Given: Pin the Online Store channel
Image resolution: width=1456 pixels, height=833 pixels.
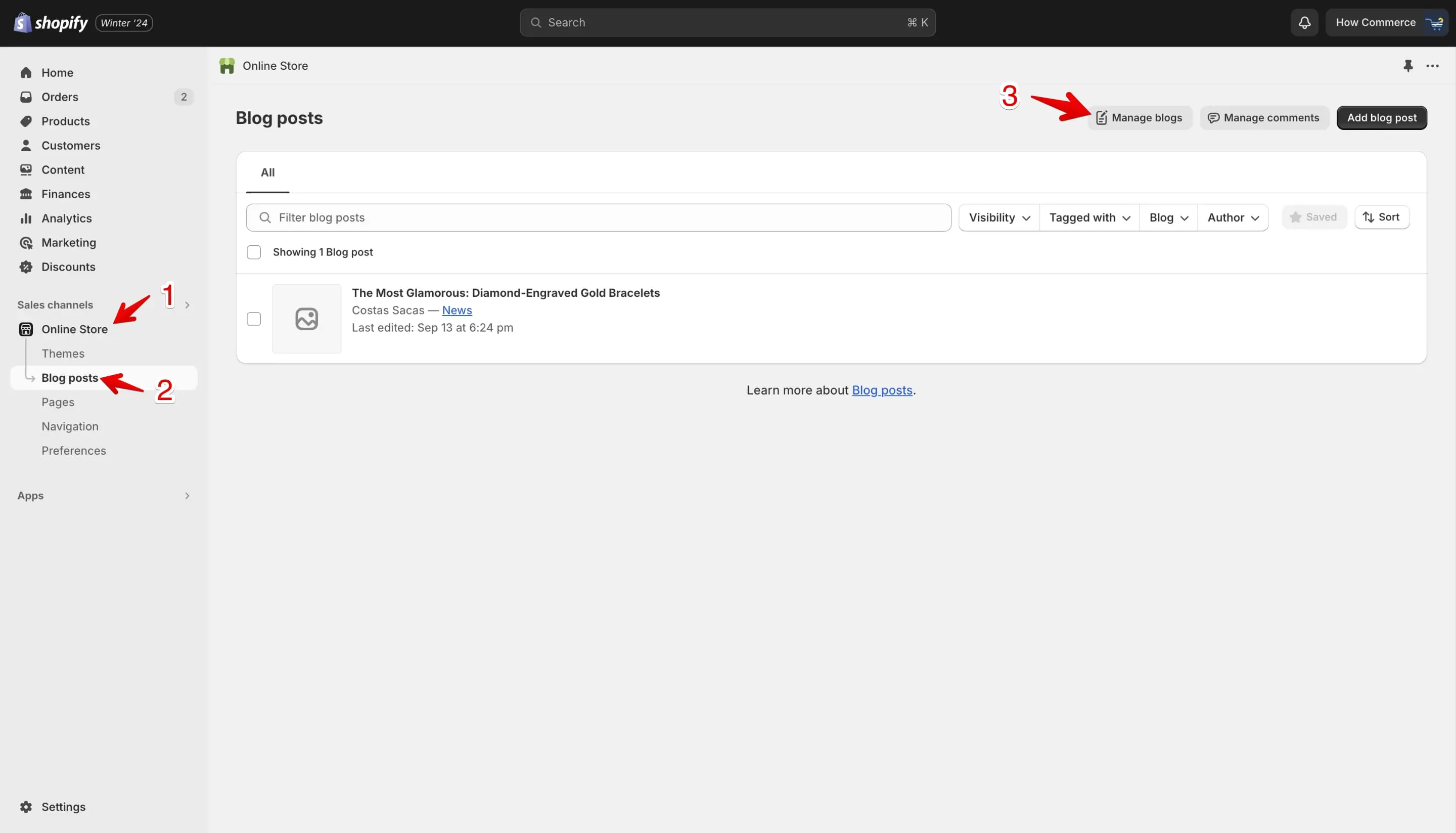Looking at the screenshot, I should (x=1408, y=66).
